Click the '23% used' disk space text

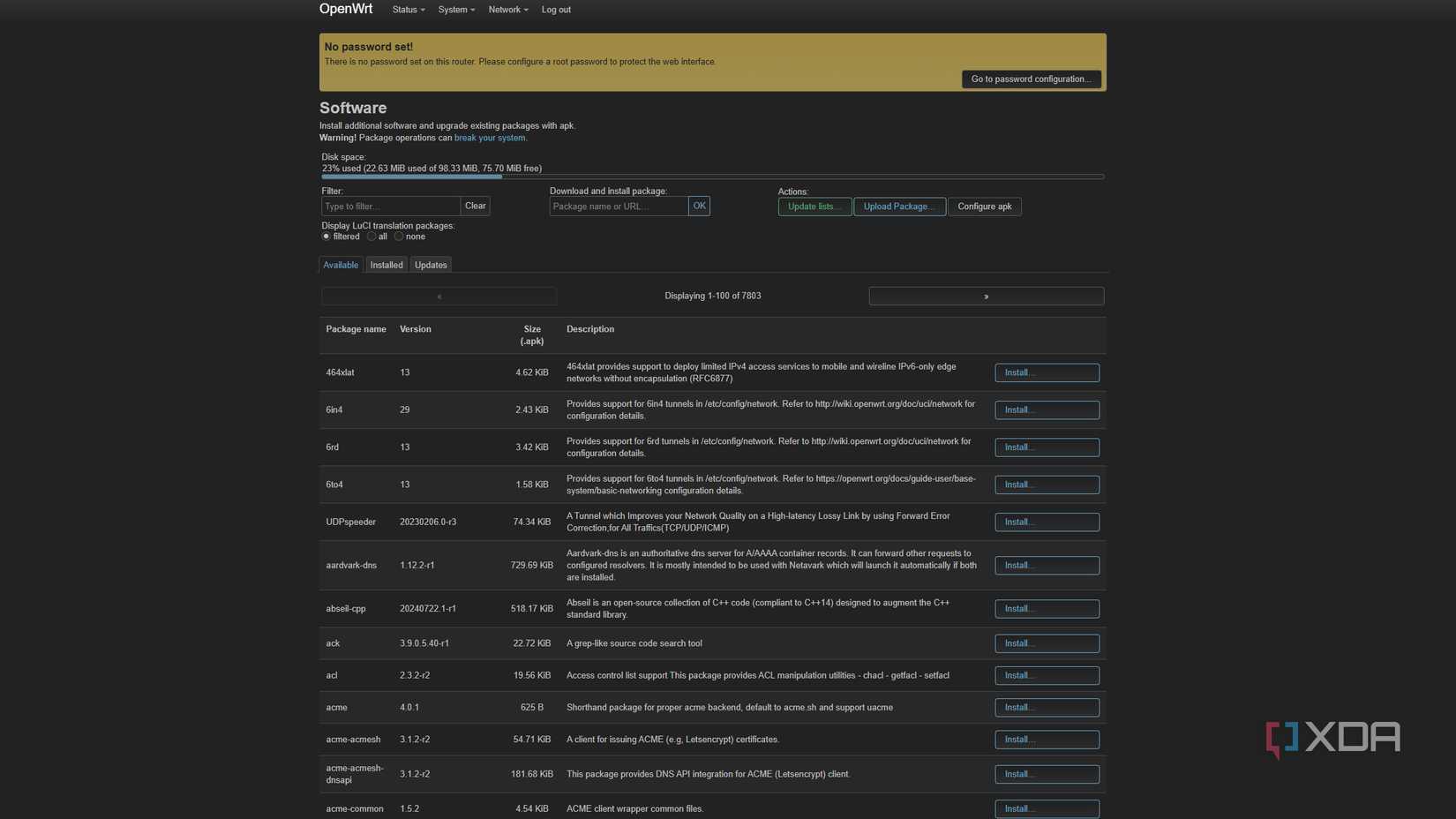pyautogui.click(x=432, y=168)
